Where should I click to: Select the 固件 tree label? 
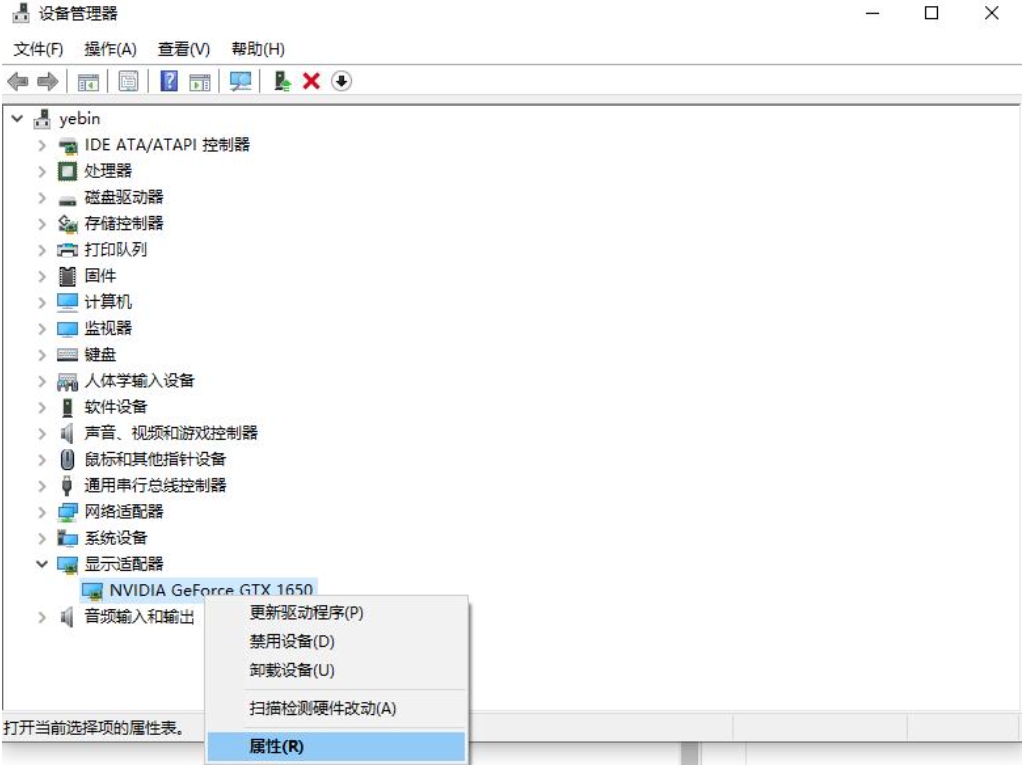coord(100,276)
